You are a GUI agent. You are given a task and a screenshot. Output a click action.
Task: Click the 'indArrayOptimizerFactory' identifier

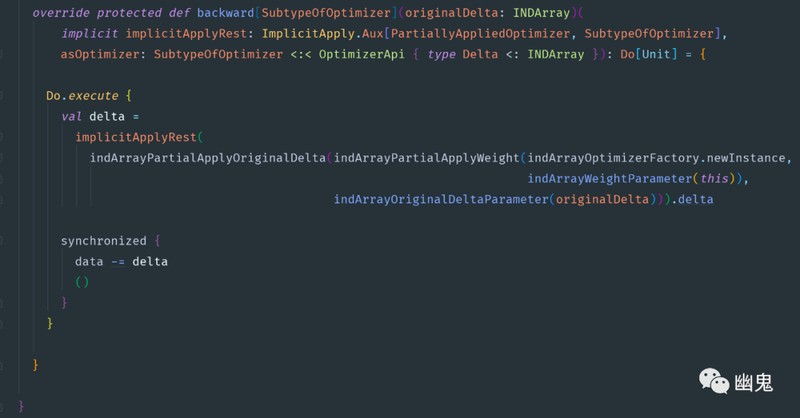click(x=613, y=158)
